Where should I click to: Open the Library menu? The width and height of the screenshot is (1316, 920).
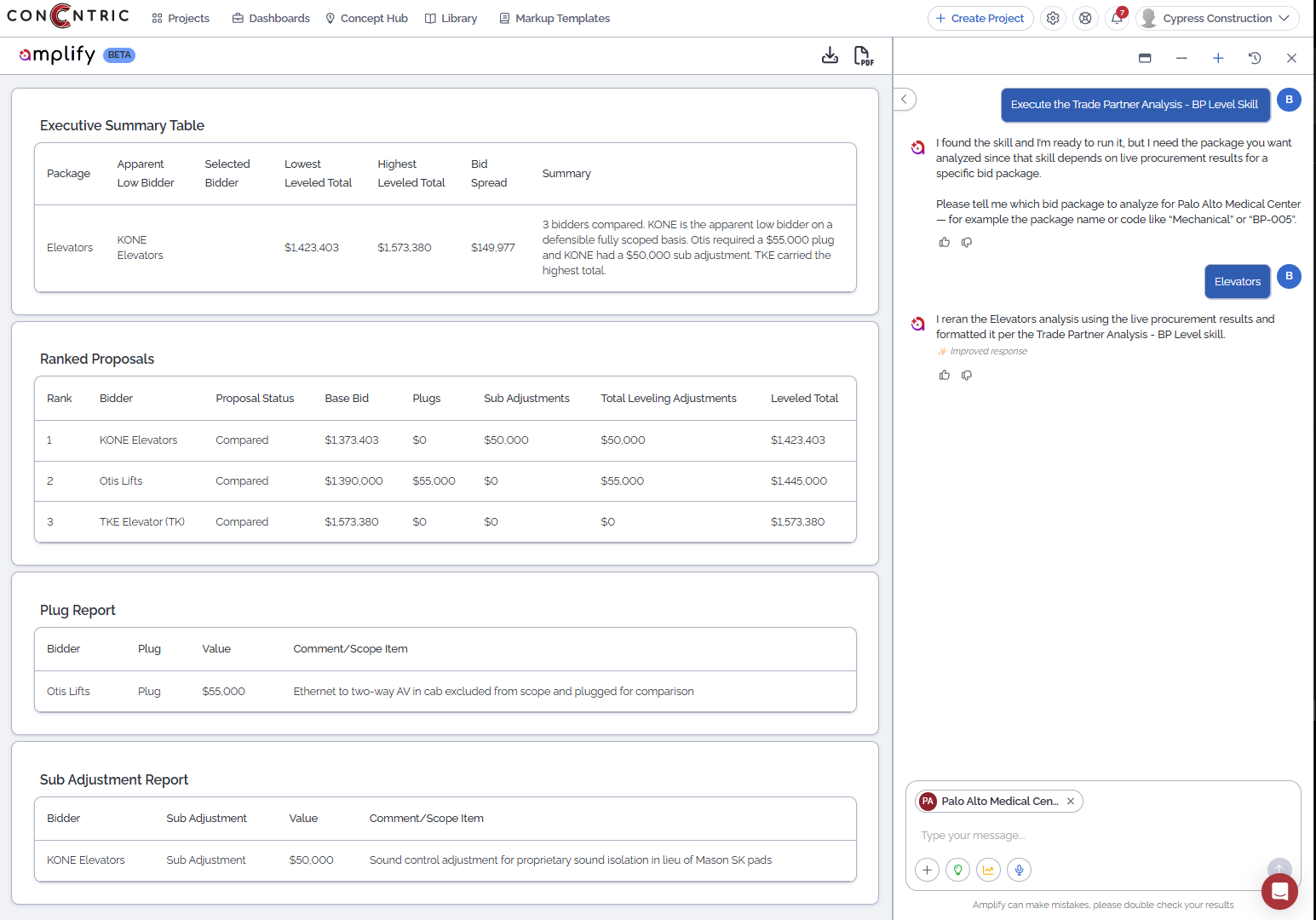tap(451, 18)
